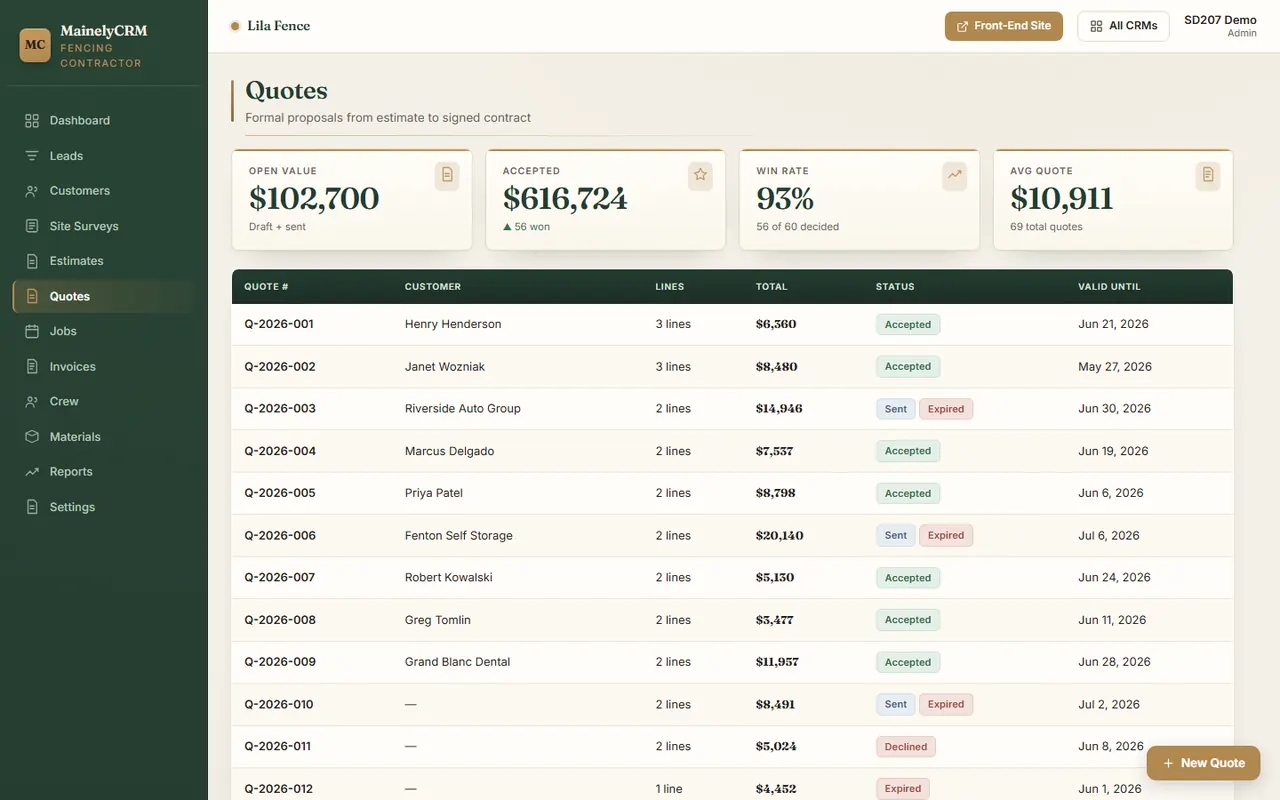Screen dimensions: 1280x800
Task: Select customer Priya Patel
Action: (434, 493)
